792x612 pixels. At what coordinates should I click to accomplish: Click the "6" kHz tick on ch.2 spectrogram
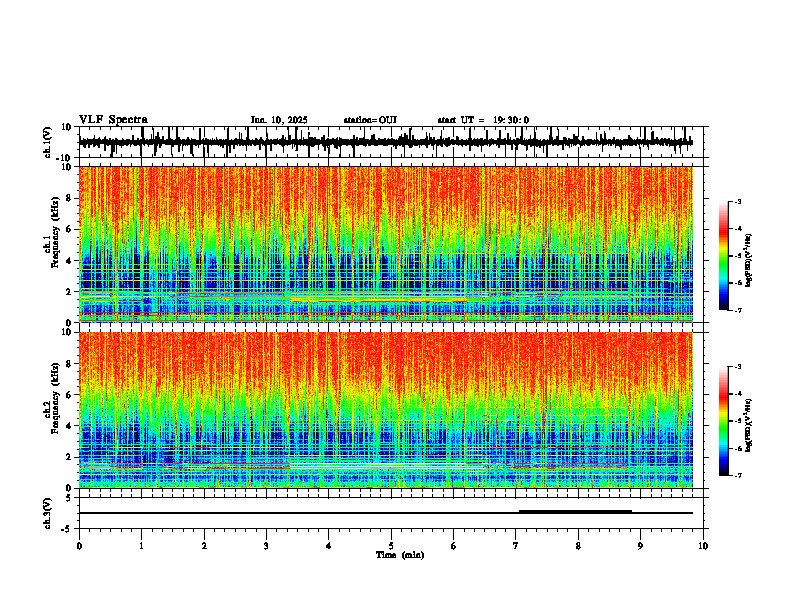click(x=70, y=395)
